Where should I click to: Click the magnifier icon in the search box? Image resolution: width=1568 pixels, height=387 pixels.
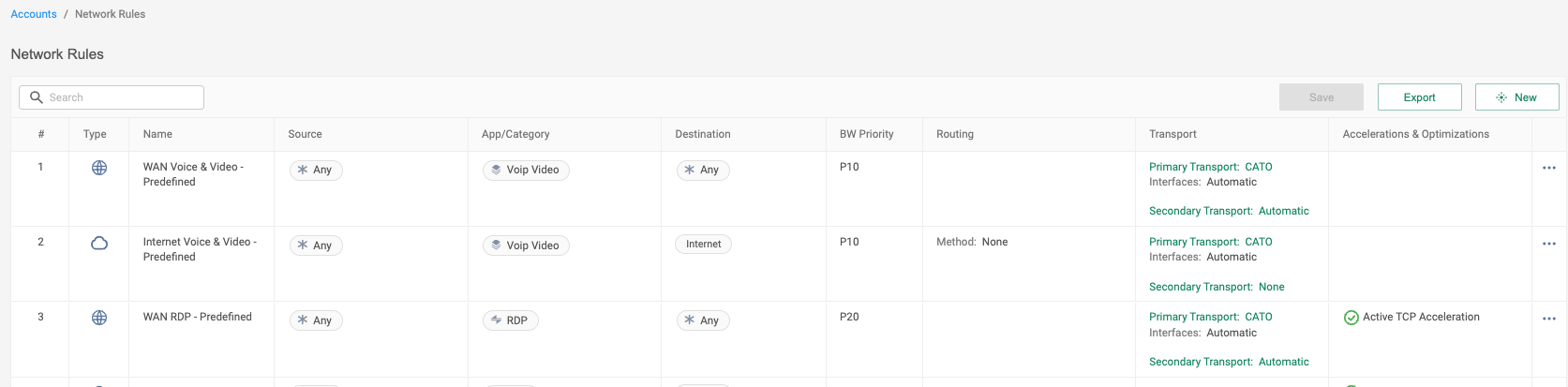(37, 97)
